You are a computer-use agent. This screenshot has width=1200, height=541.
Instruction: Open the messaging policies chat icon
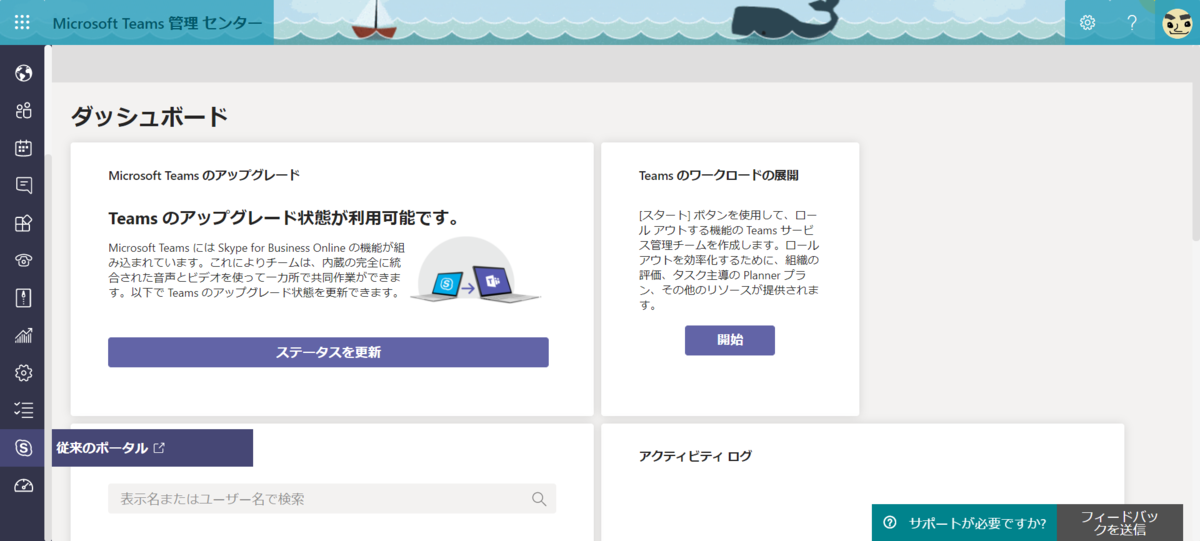pos(24,185)
